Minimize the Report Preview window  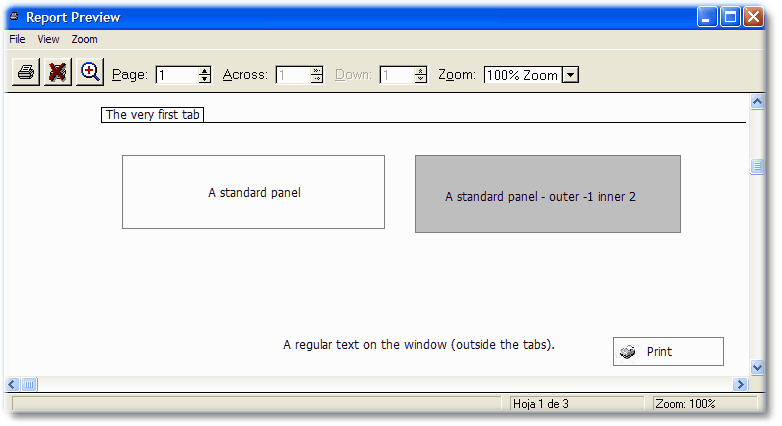(707, 17)
